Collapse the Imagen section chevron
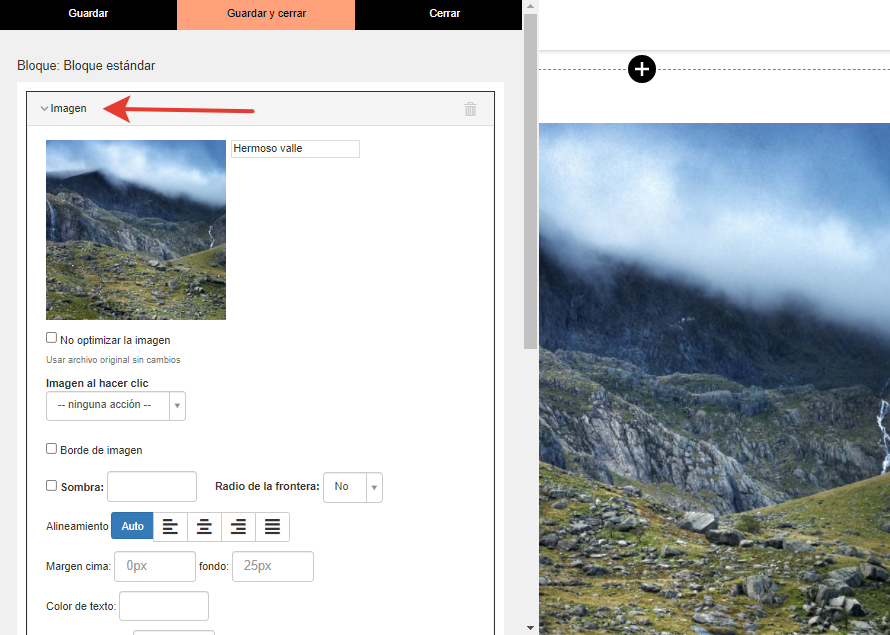This screenshot has height=635, width=890. tap(44, 108)
